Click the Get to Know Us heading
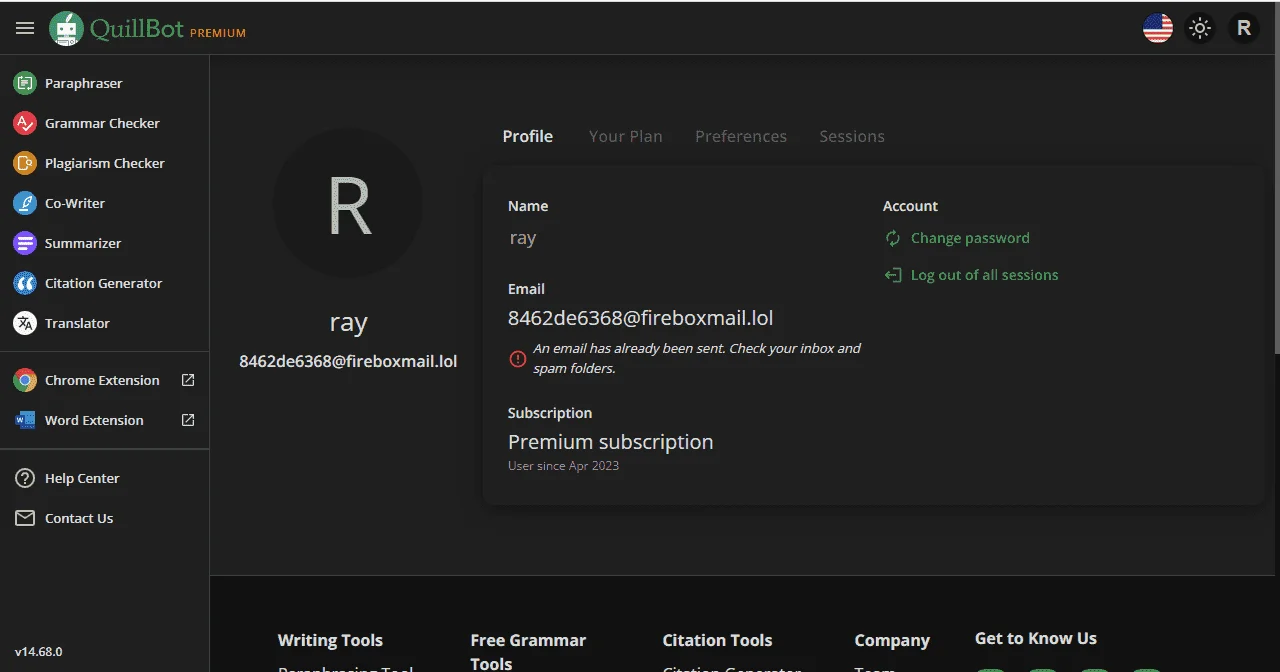Image resolution: width=1280 pixels, height=672 pixels. [1036, 638]
